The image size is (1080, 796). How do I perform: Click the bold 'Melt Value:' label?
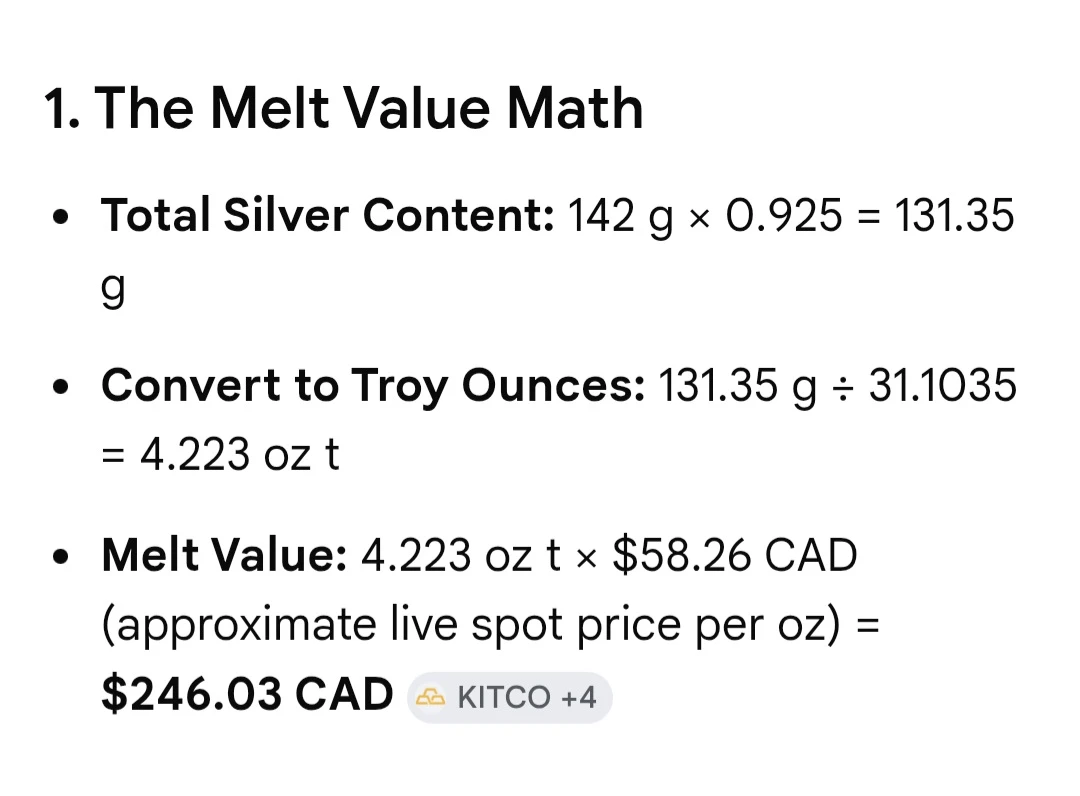tap(224, 555)
